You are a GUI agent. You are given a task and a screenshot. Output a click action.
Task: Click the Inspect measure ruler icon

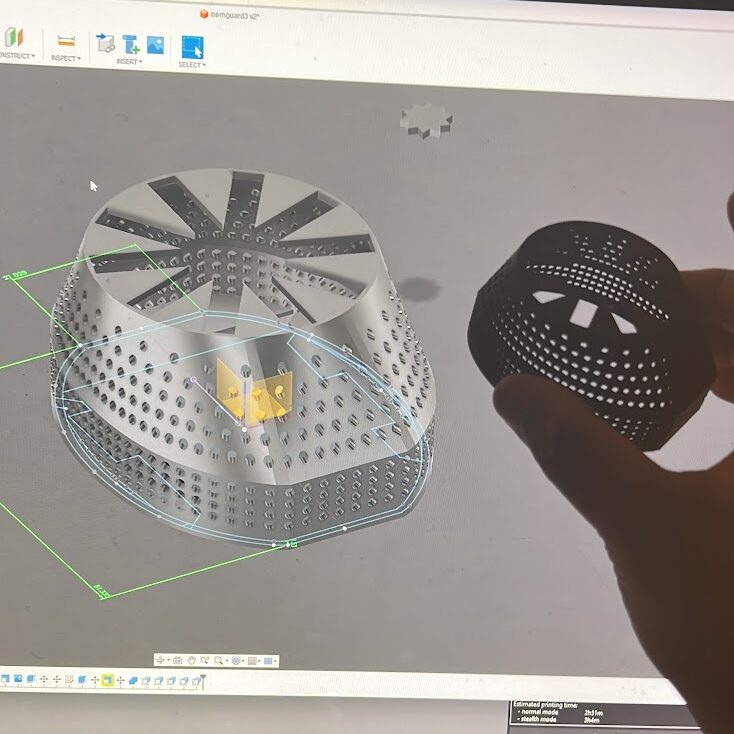click(66, 41)
